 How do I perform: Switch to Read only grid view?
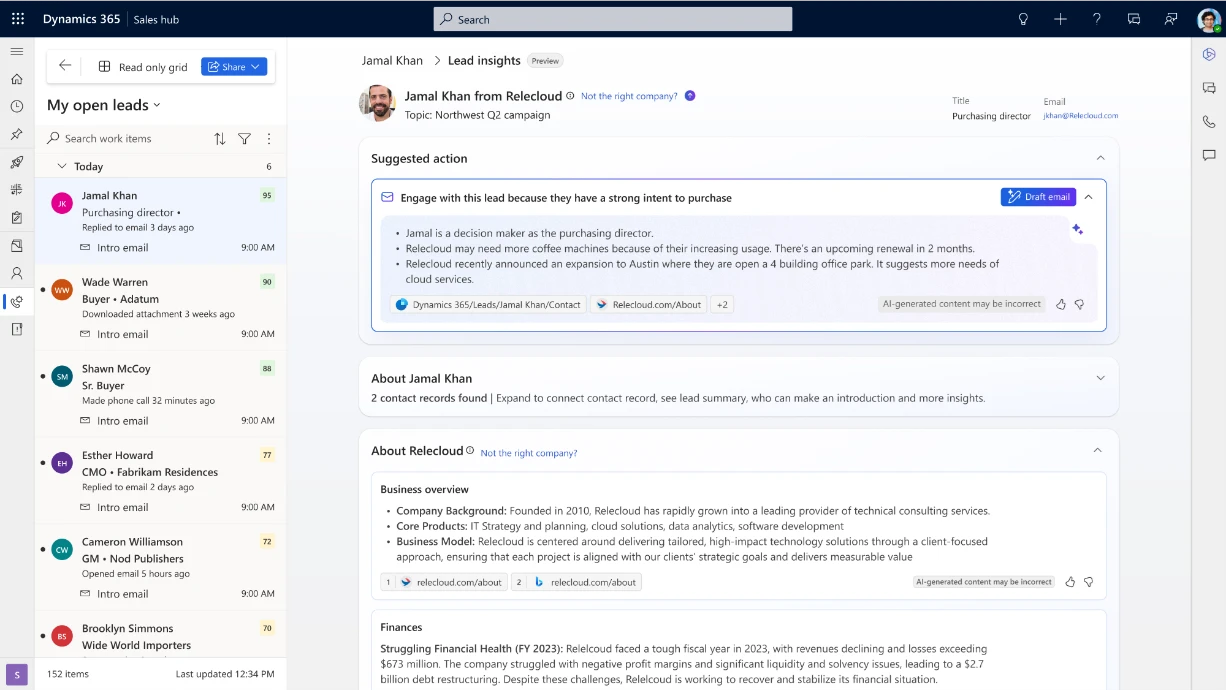pyautogui.click(x=143, y=66)
